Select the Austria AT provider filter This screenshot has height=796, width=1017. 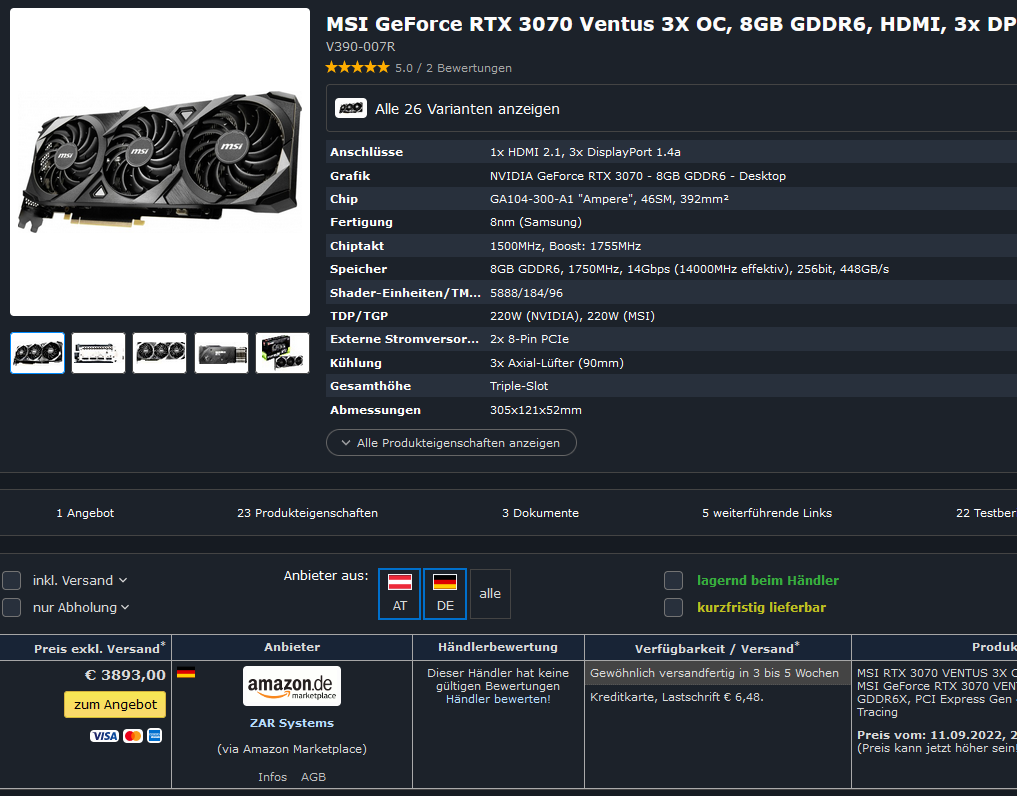click(400, 594)
